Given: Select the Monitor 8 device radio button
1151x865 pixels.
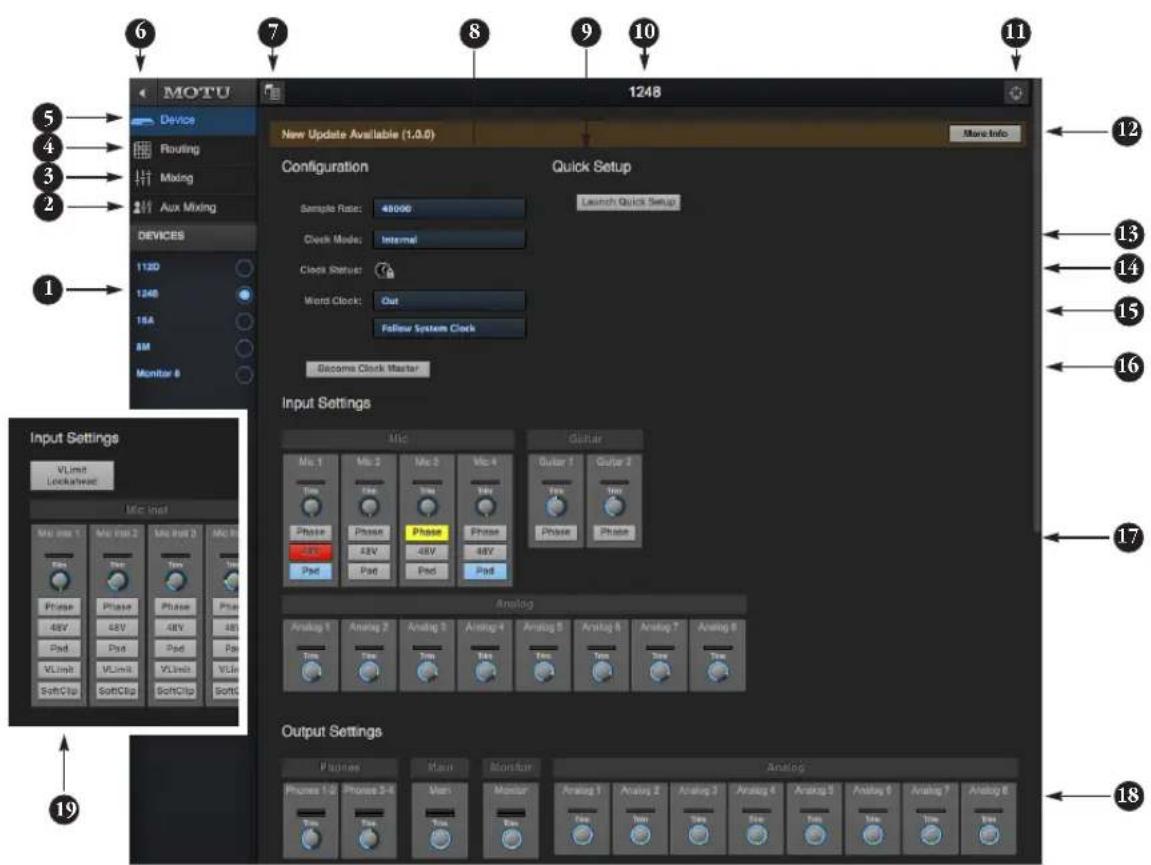Looking at the screenshot, I should pos(244,374).
